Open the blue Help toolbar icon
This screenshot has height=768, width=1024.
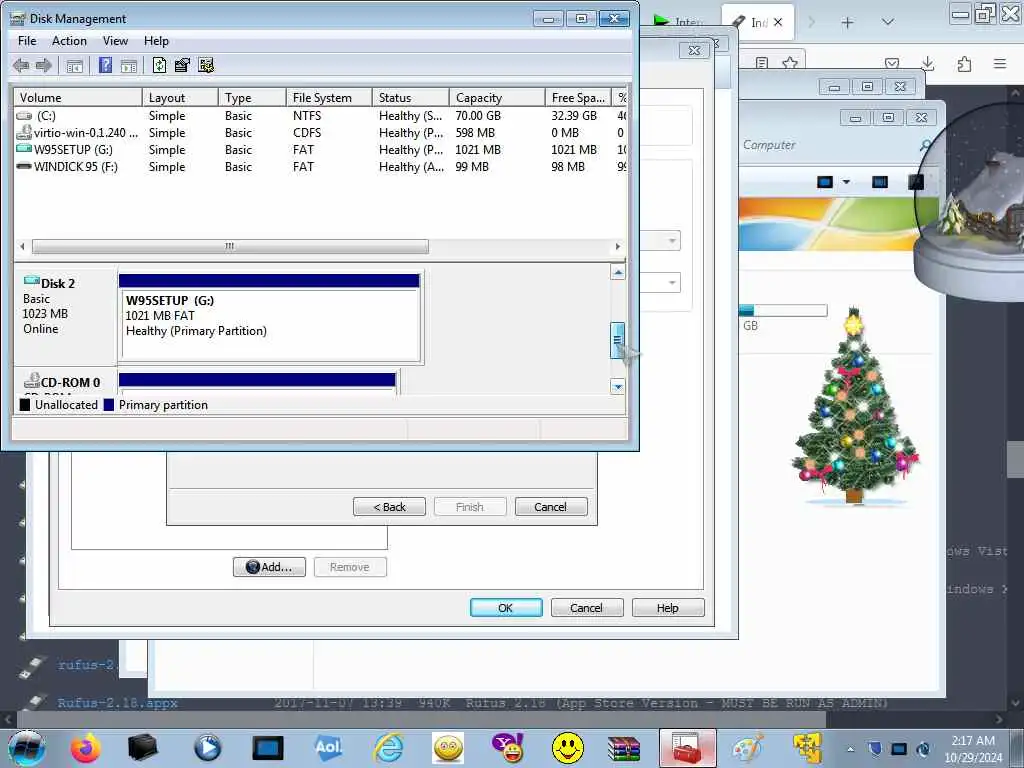[105, 65]
